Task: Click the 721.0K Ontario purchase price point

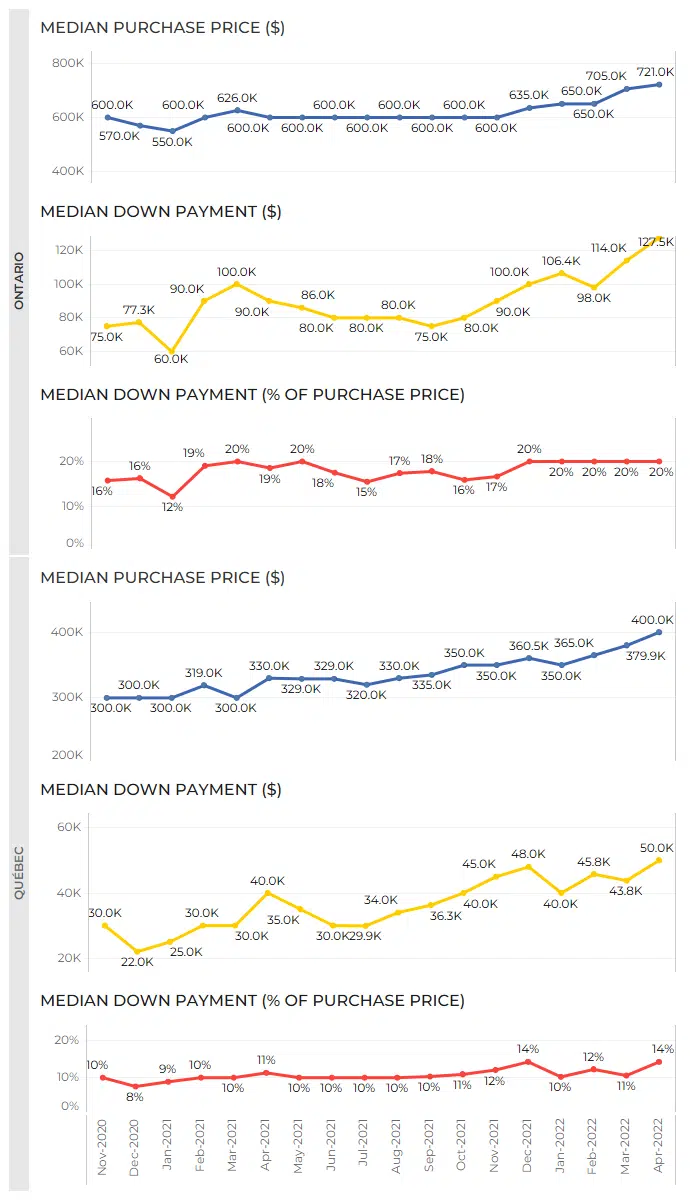Action: (659, 84)
